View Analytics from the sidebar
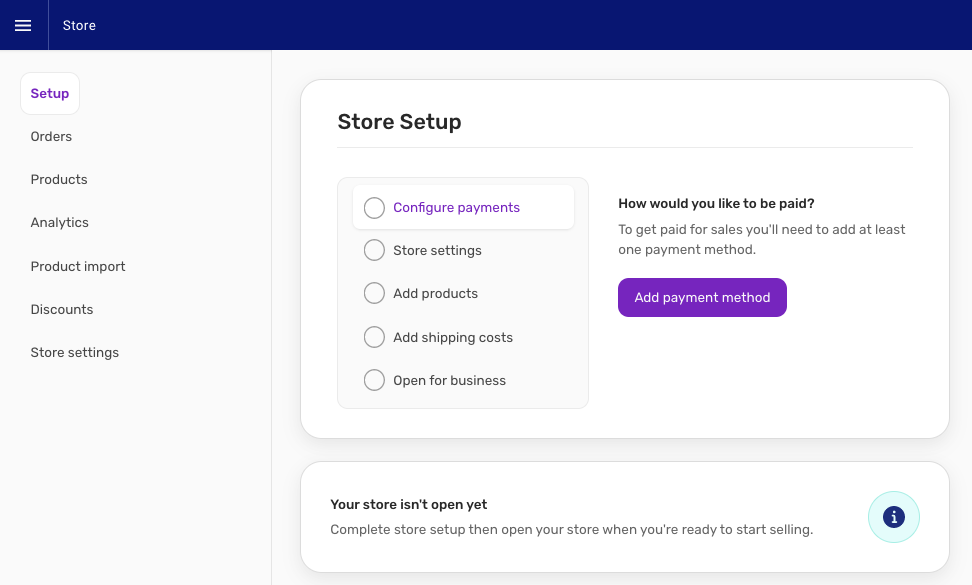 point(60,222)
